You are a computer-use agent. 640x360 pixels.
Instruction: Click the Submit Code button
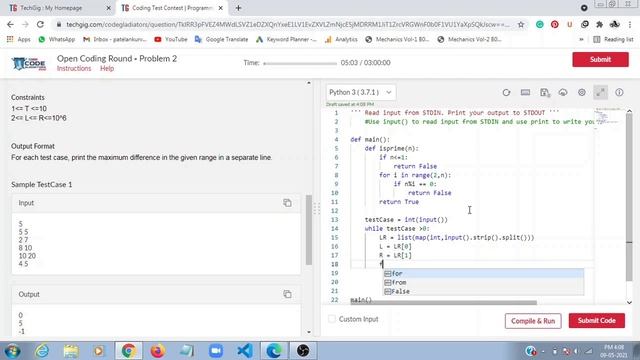tap(596, 321)
